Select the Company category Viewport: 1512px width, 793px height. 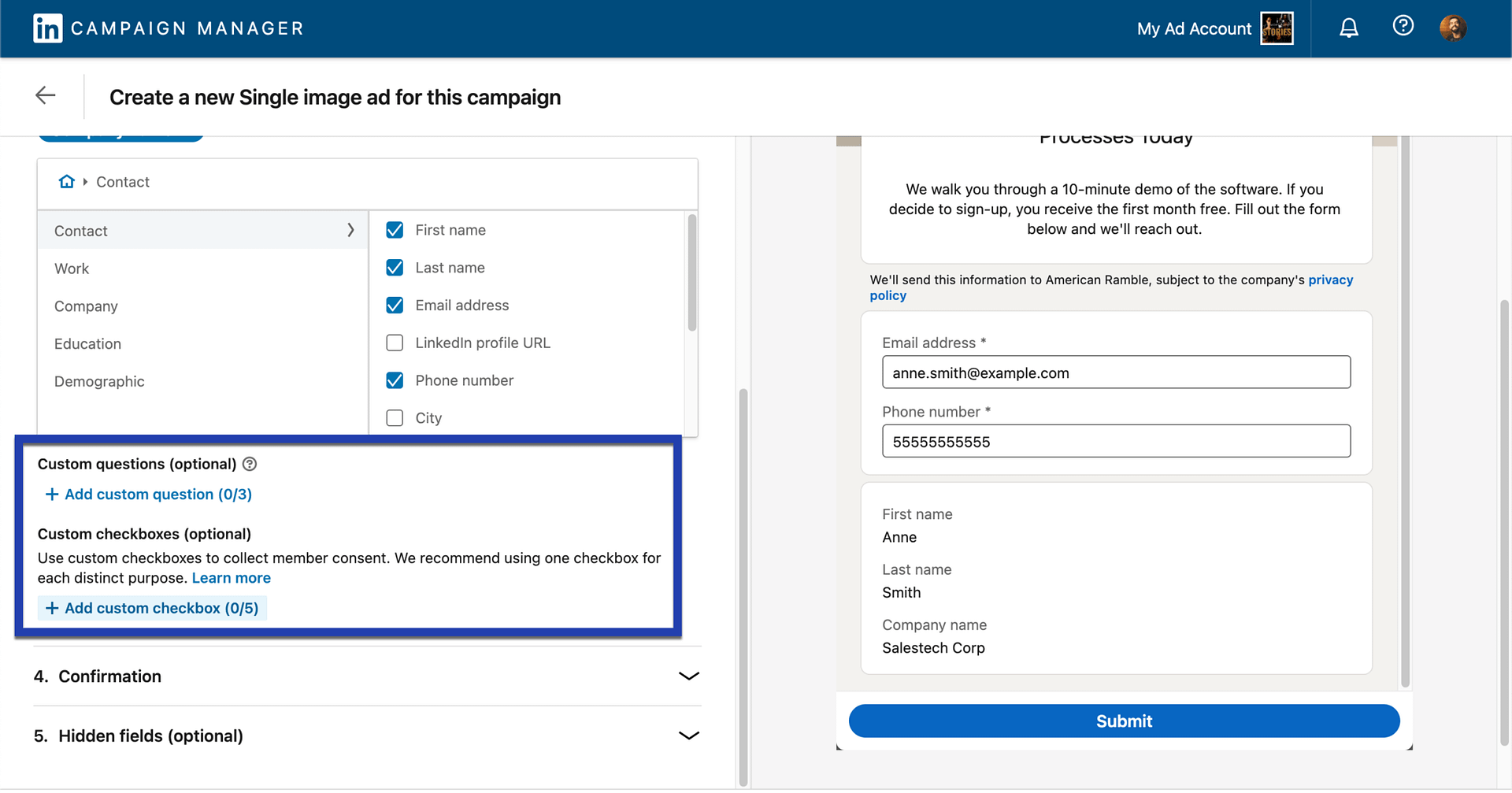click(x=203, y=306)
